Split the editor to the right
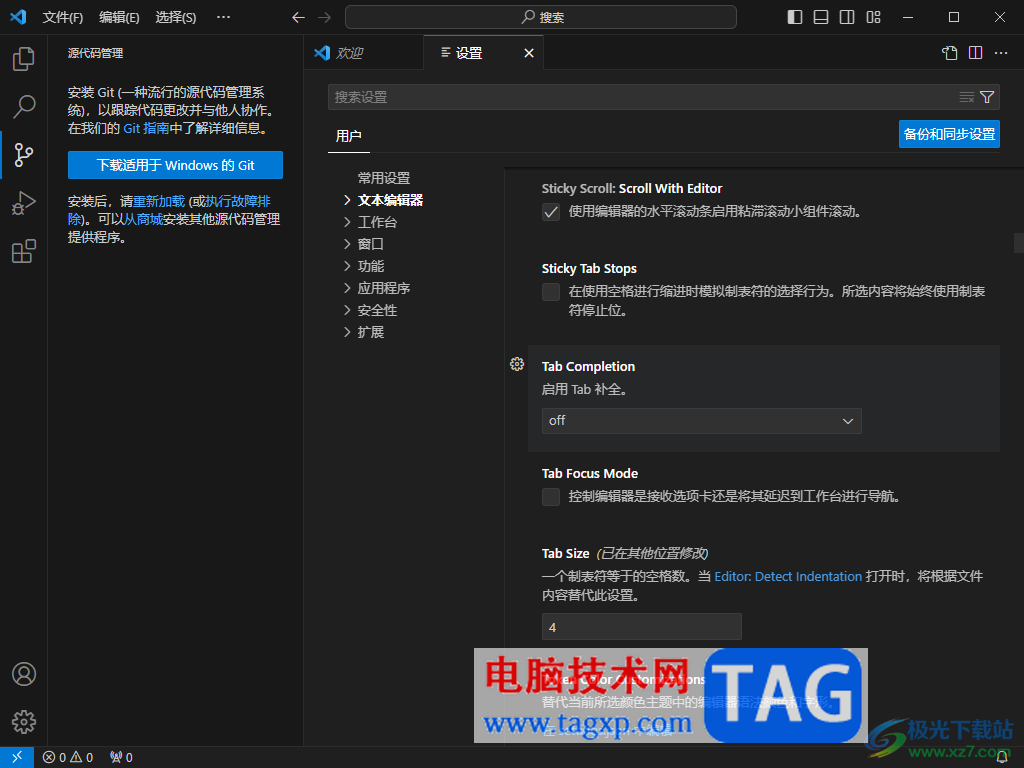 tap(976, 53)
